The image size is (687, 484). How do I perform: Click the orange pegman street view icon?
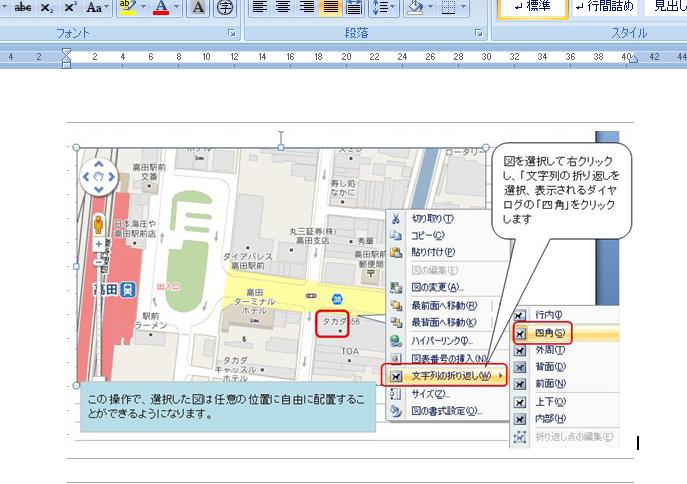[99, 225]
